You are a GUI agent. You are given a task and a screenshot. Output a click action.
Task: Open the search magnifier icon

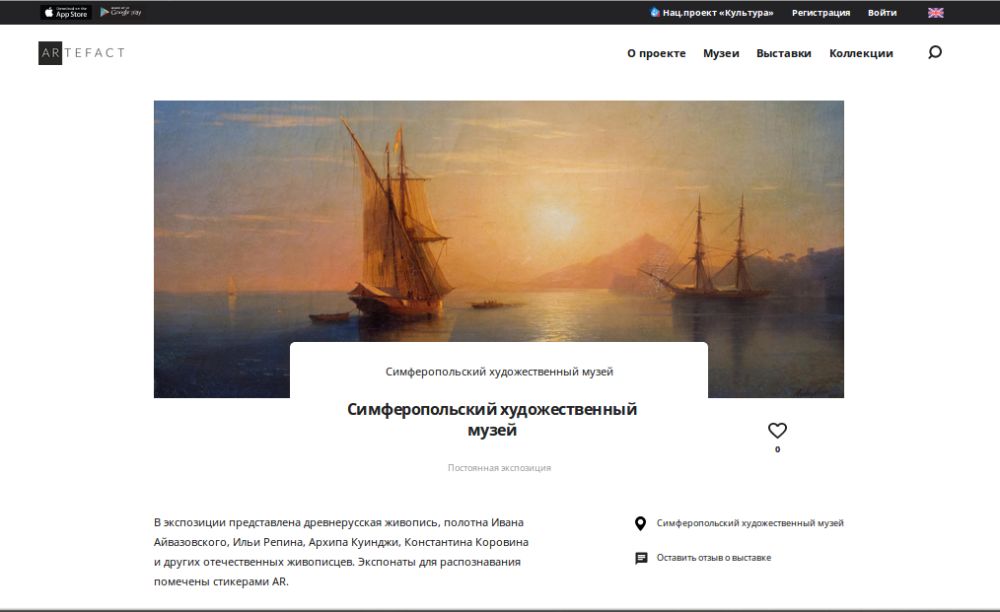pyautogui.click(x=935, y=52)
